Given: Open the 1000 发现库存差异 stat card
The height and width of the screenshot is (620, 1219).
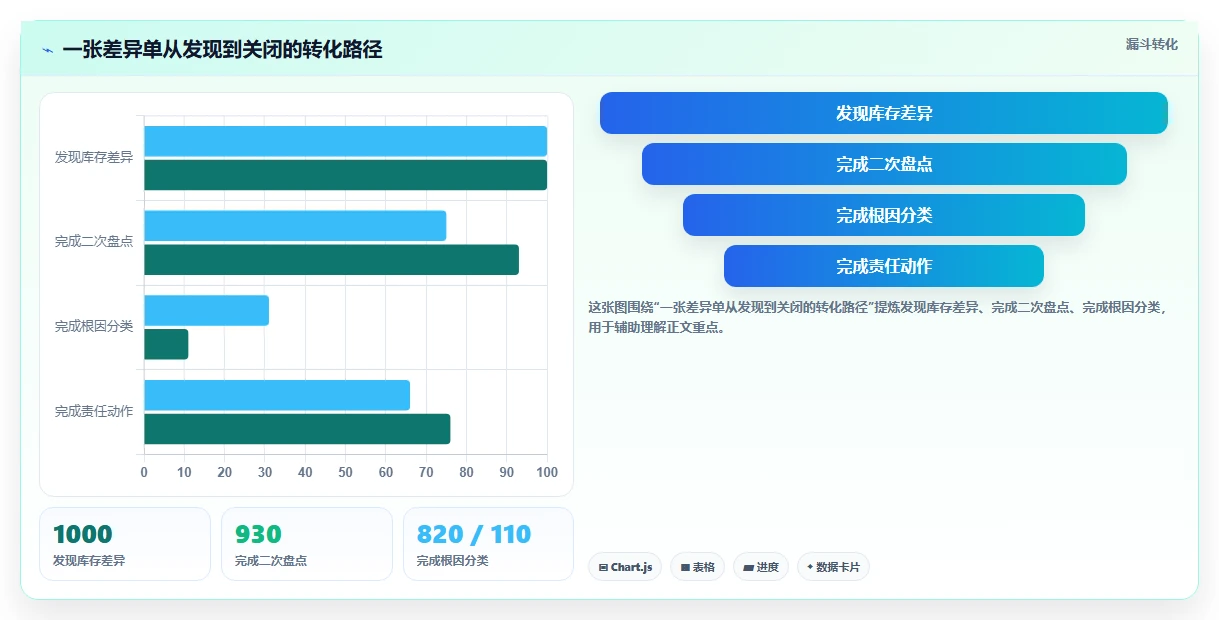Looking at the screenshot, I should [x=125, y=544].
